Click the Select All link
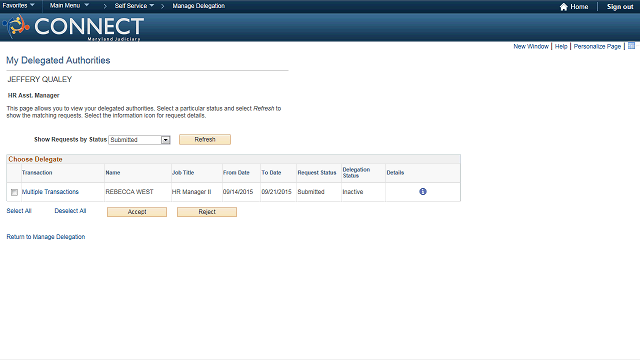This screenshot has width=640, height=360. point(19,211)
